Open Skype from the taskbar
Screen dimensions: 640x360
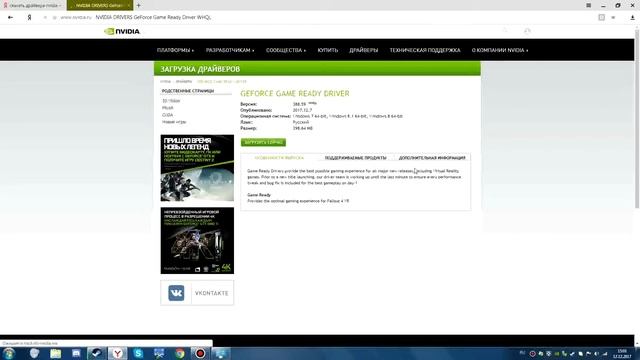click(138, 353)
